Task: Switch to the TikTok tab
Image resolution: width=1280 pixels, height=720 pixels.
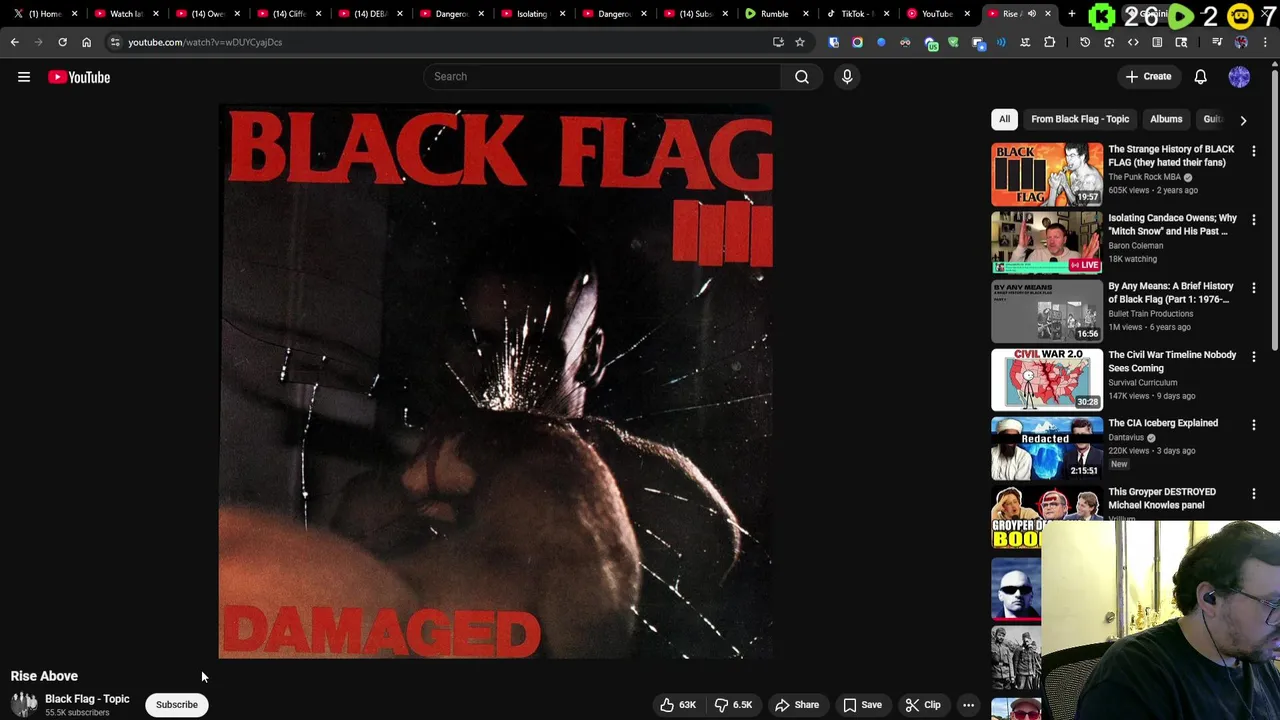Action: (x=856, y=14)
